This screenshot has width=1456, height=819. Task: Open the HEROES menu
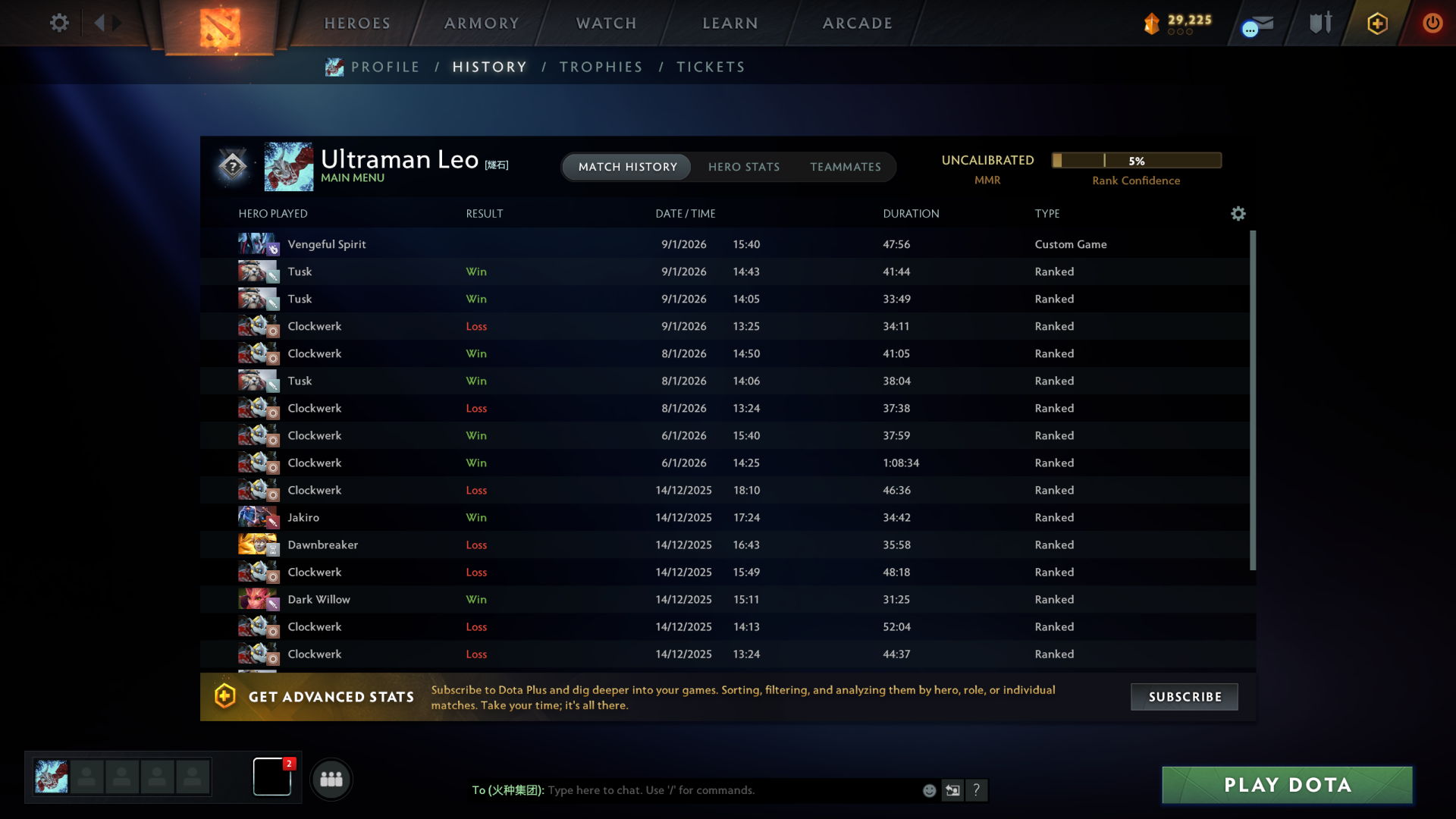357,24
